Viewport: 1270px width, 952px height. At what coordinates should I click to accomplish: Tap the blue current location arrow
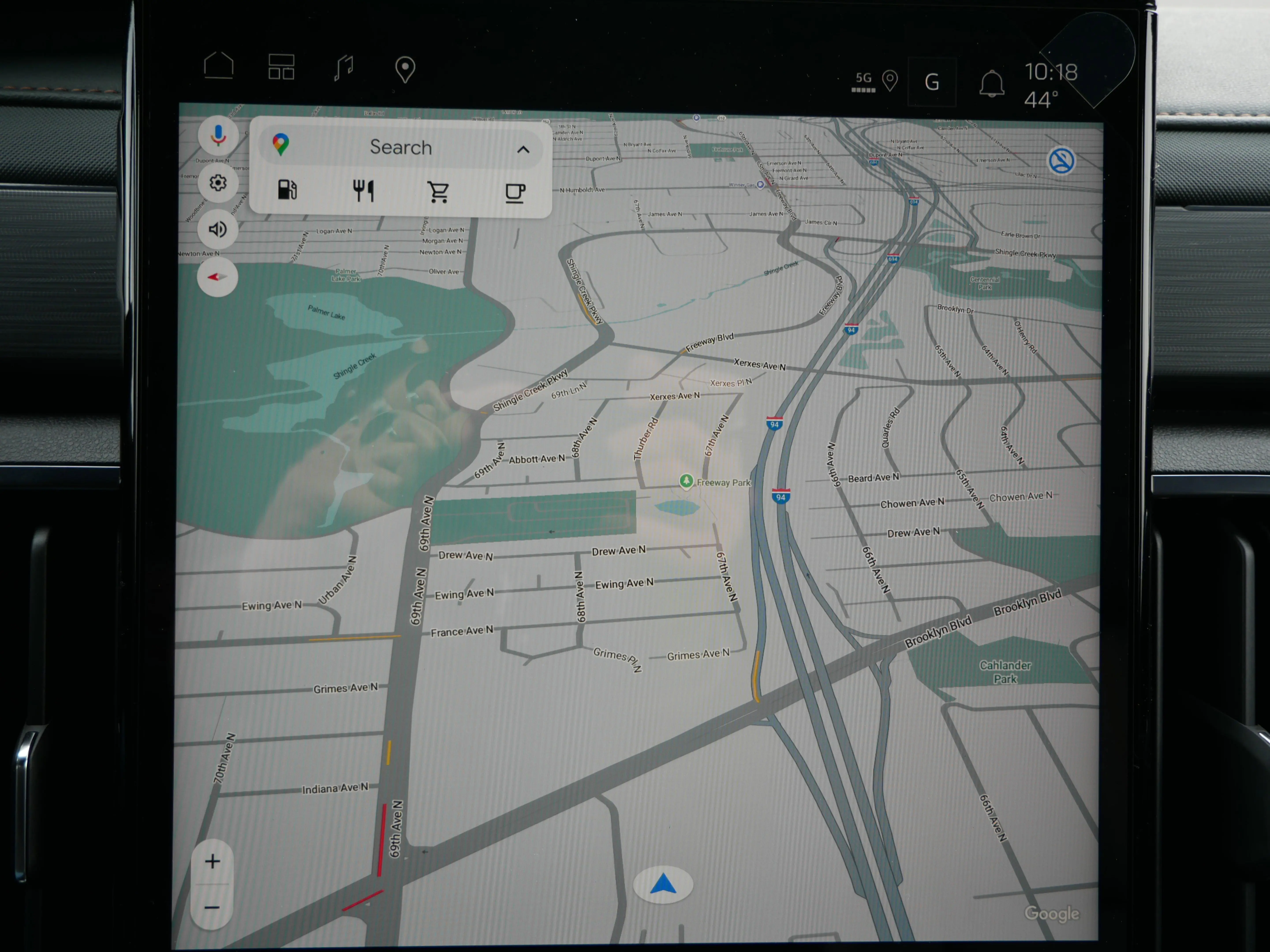[663, 885]
